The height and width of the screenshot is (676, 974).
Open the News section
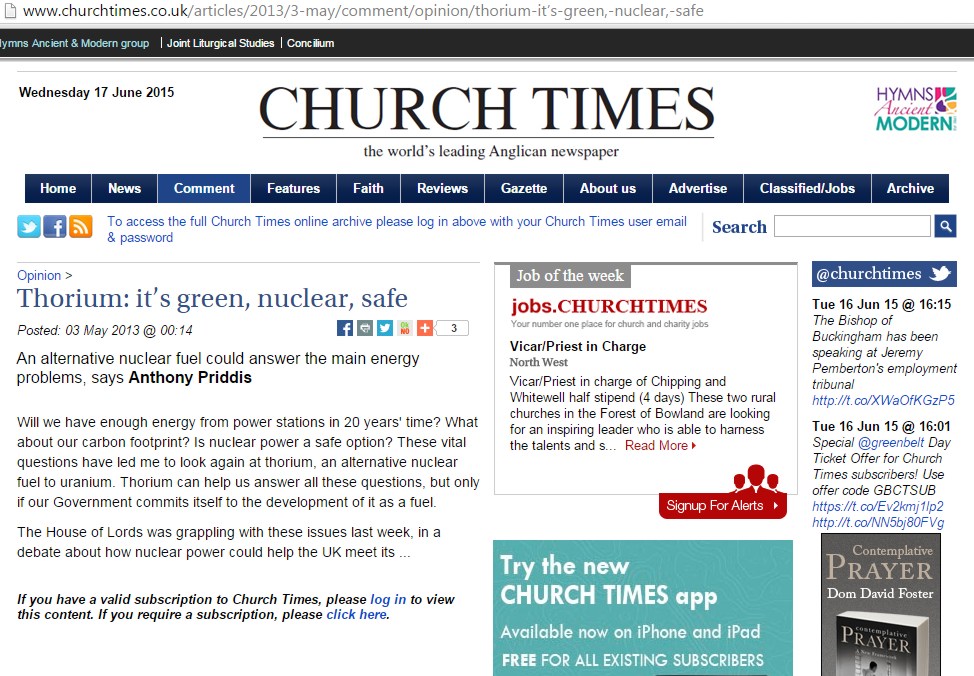[124, 188]
